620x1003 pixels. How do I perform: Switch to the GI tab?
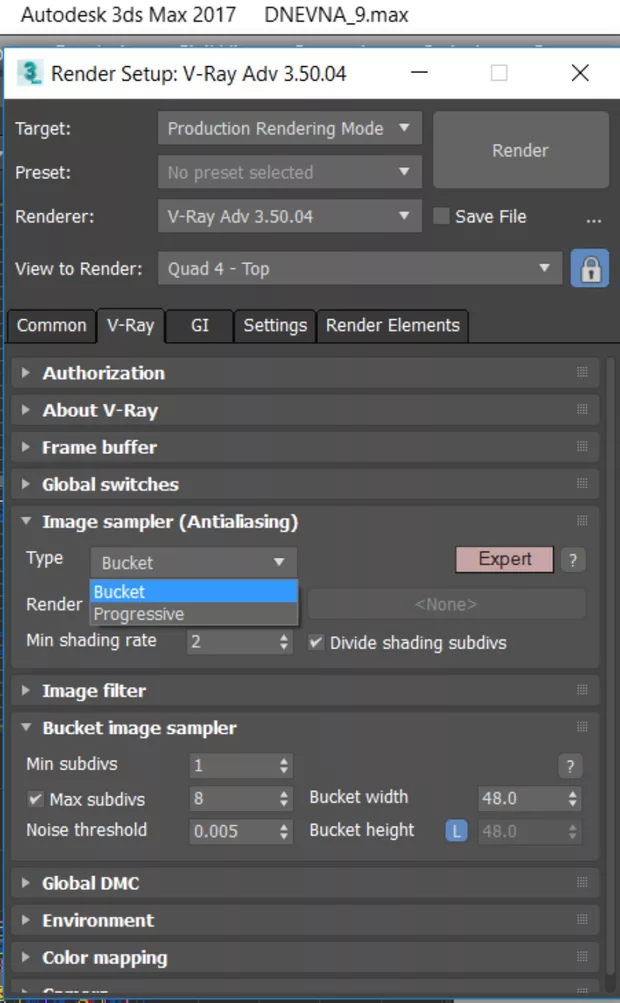[199, 326]
